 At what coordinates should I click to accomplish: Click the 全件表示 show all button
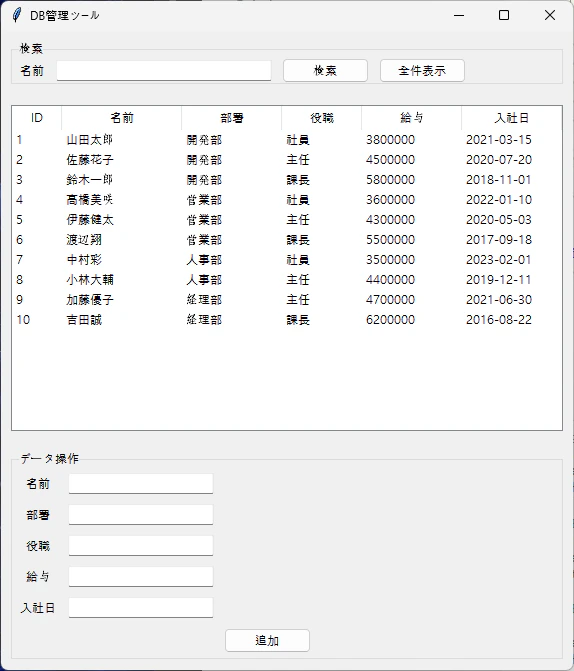point(422,71)
